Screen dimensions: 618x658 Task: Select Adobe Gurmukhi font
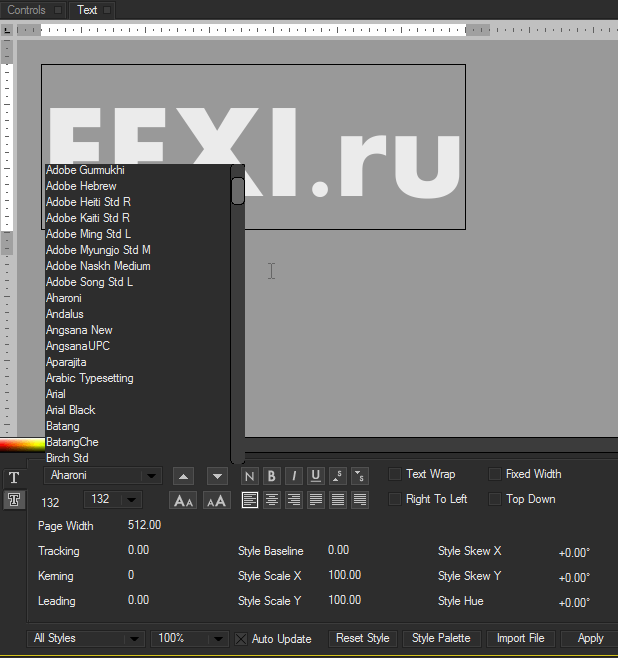[85, 170]
